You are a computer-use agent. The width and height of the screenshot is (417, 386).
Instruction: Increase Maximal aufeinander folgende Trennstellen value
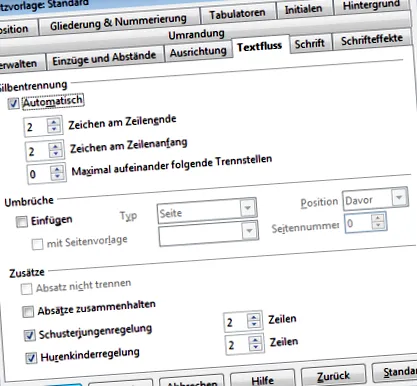(x=57, y=169)
